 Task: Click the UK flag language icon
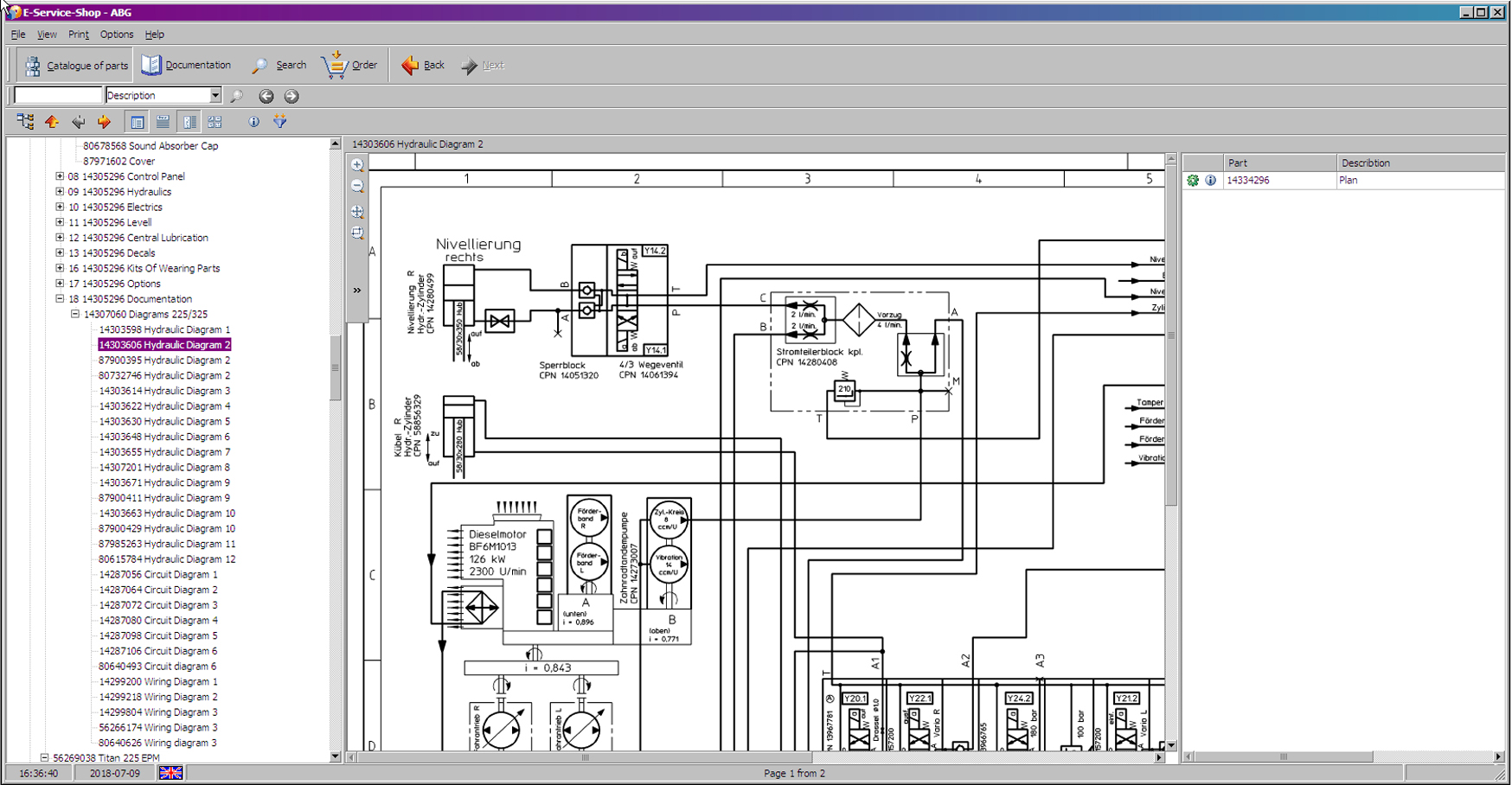tap(170, 773)
